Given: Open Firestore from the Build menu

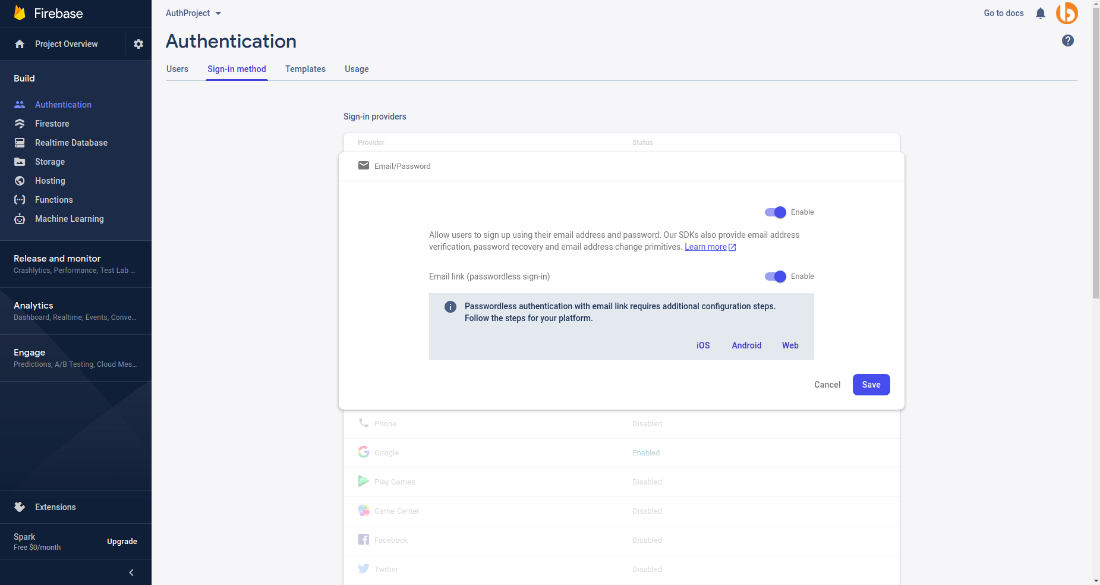Looking at the screenshot, I should coord(52,123).
